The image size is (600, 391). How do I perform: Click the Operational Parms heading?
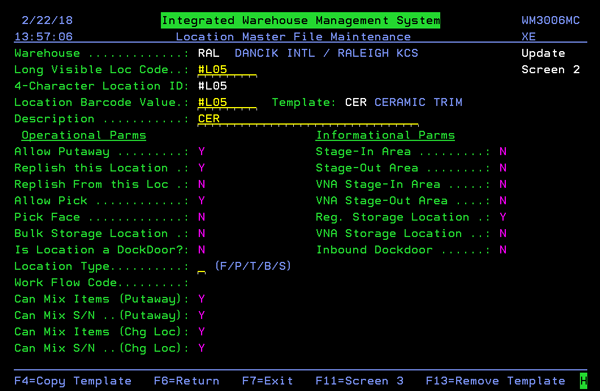click(84, 135)
